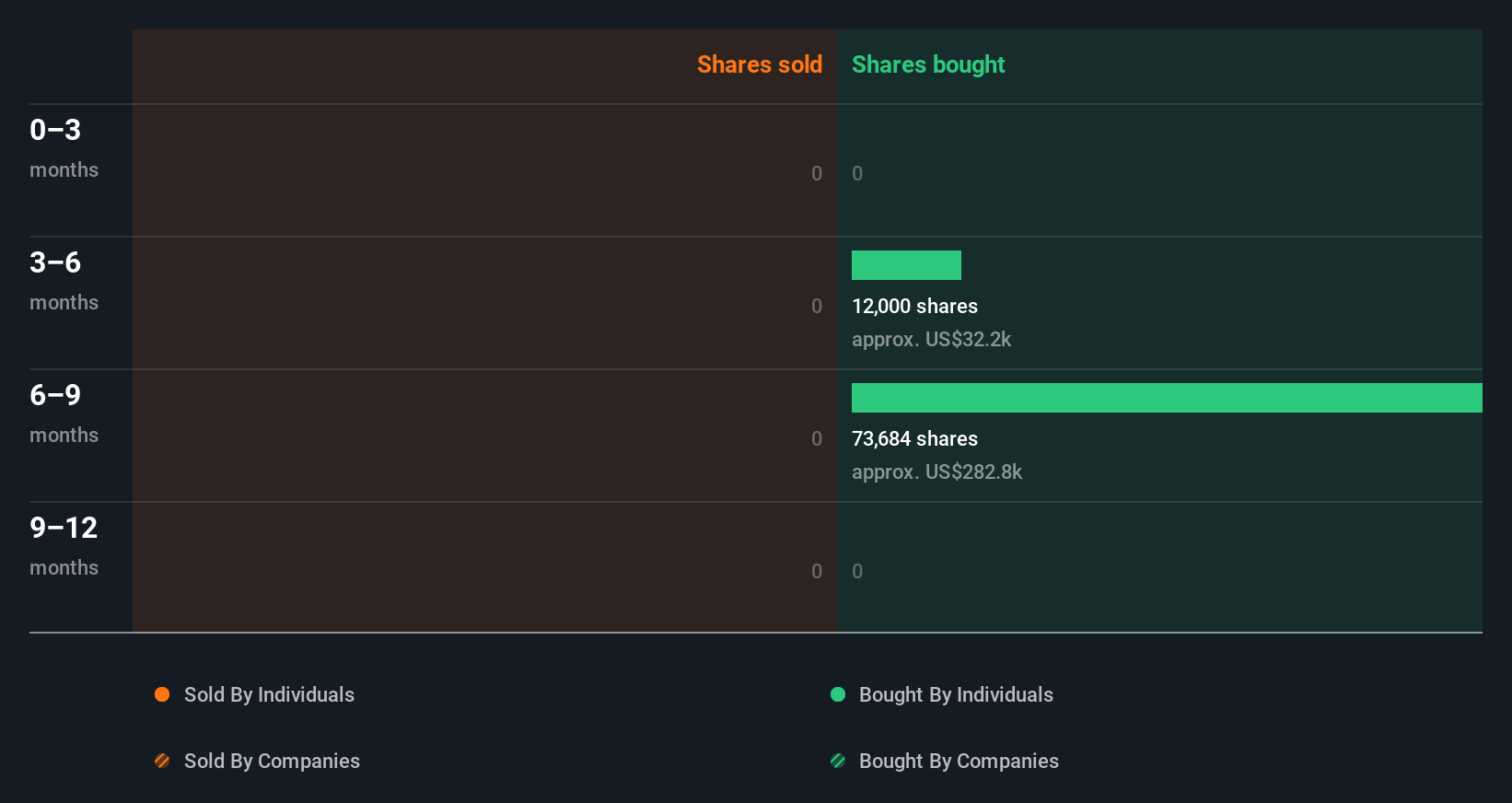Viewport: 1512px width, 803px height.
Task: Click the 73,684 shares label
Action: point(914,438)
